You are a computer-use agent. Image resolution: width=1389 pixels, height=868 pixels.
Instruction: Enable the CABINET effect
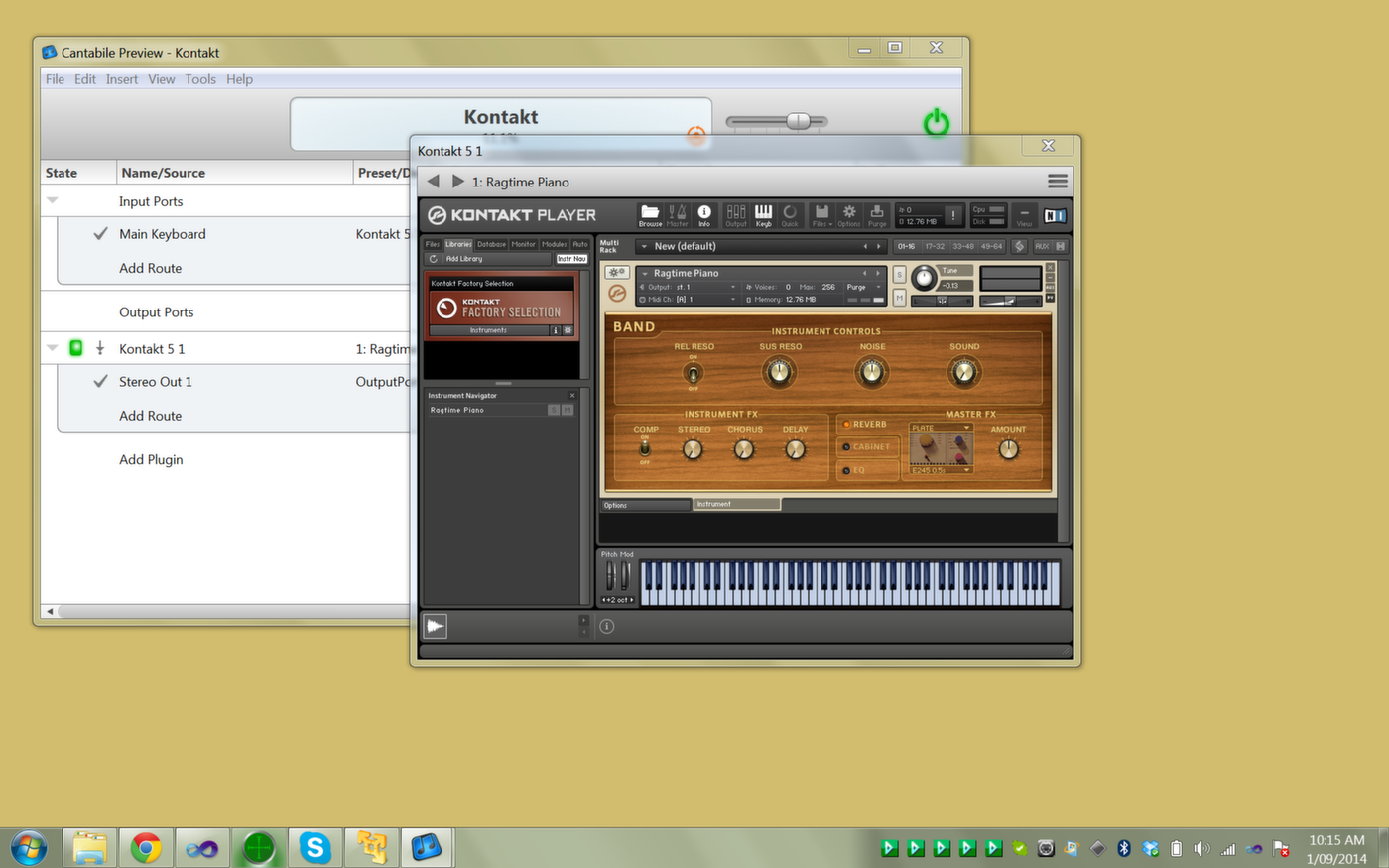pyautogui.click(x=868, y=447)
